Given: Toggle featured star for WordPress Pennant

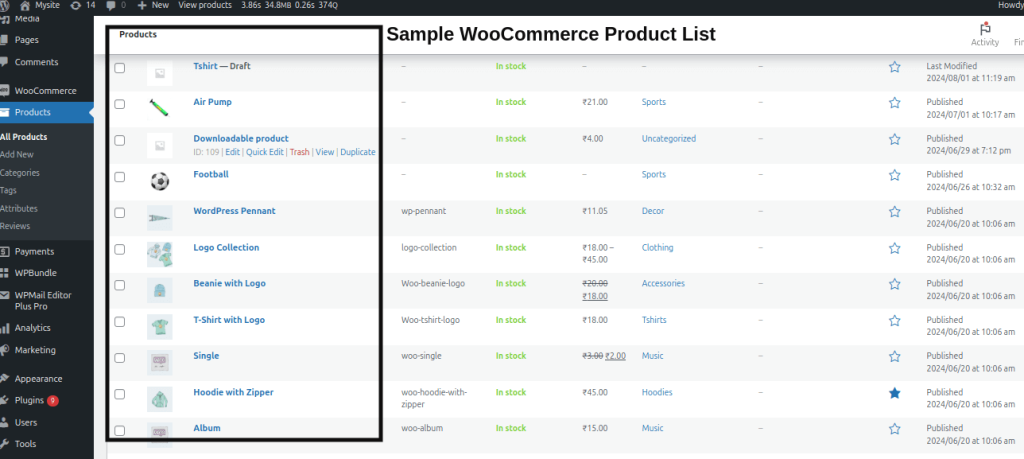Looking at the screenshot, I should [895, 212].
